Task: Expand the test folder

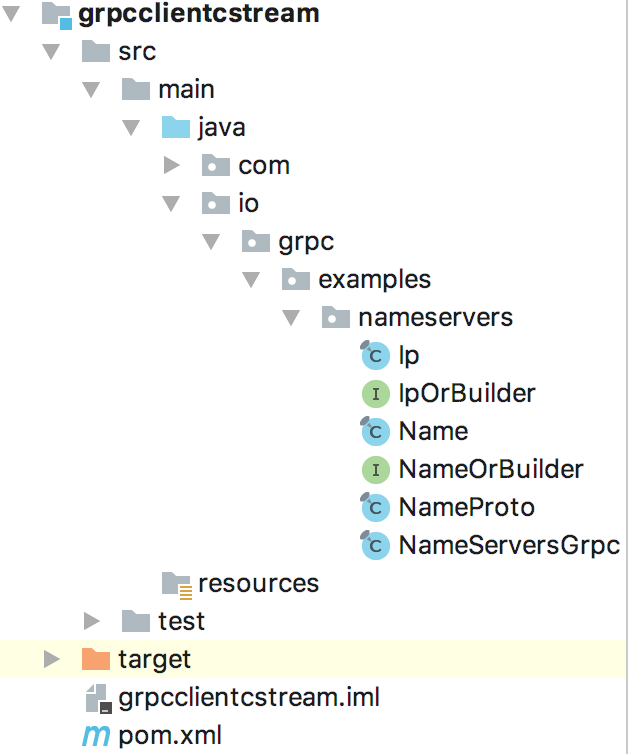Action: click(91, 621)
